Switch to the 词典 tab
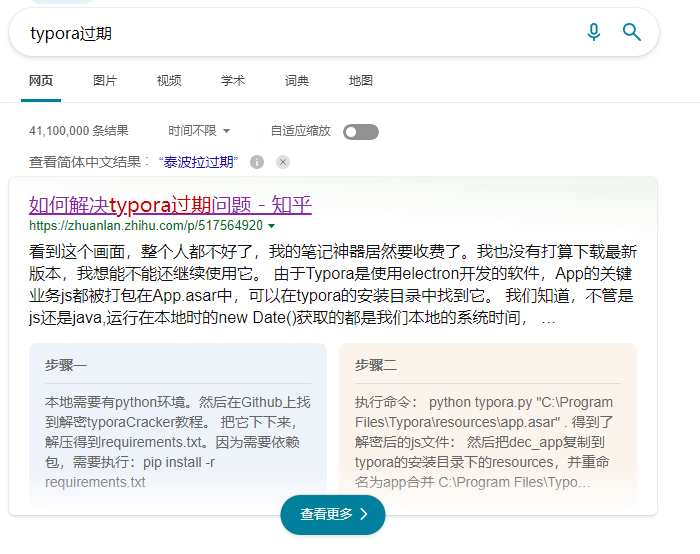Image resolution: width=700 pixels, height=554 pixels. pyautogui.click(x=296, y=81)
